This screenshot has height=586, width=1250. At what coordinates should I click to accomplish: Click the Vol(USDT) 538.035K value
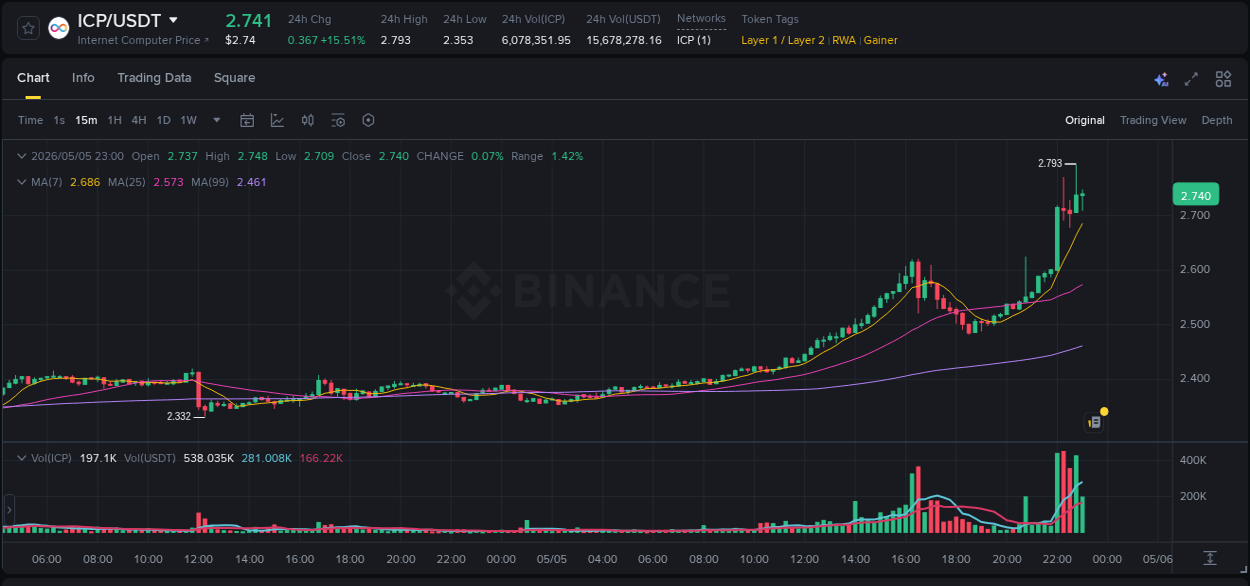pyautogui.click(x=208, y=458)
